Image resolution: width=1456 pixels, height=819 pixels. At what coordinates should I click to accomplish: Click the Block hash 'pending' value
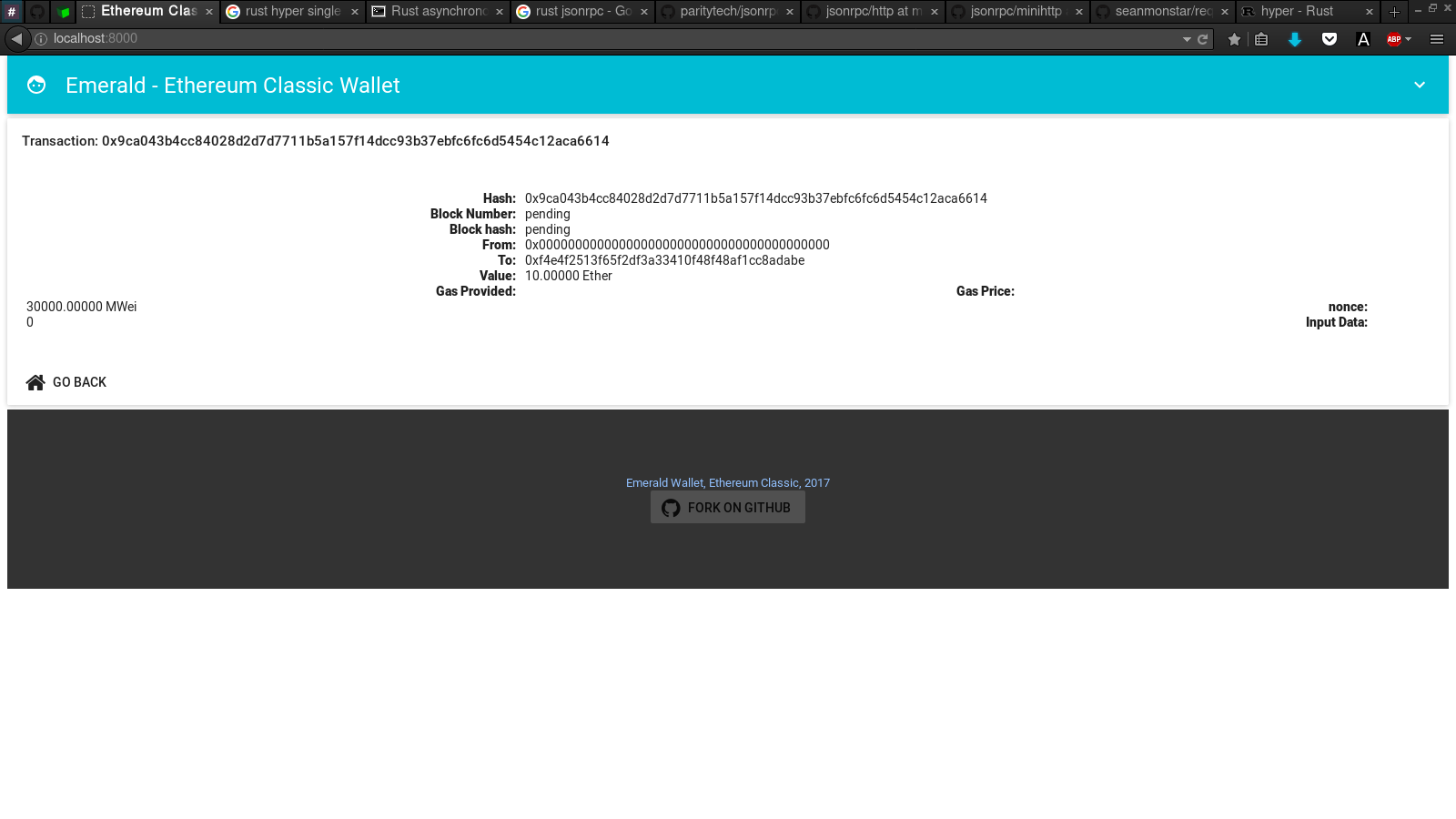(x=548, y=229)
